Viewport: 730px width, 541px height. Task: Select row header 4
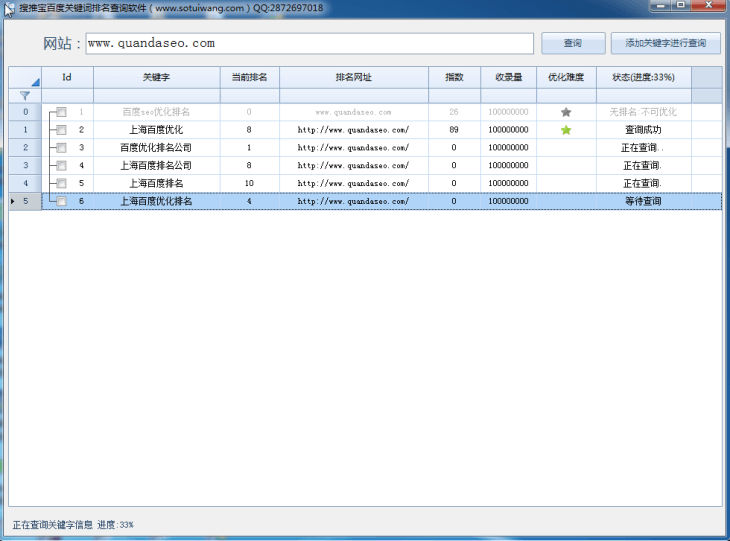(x=25, y=183)
